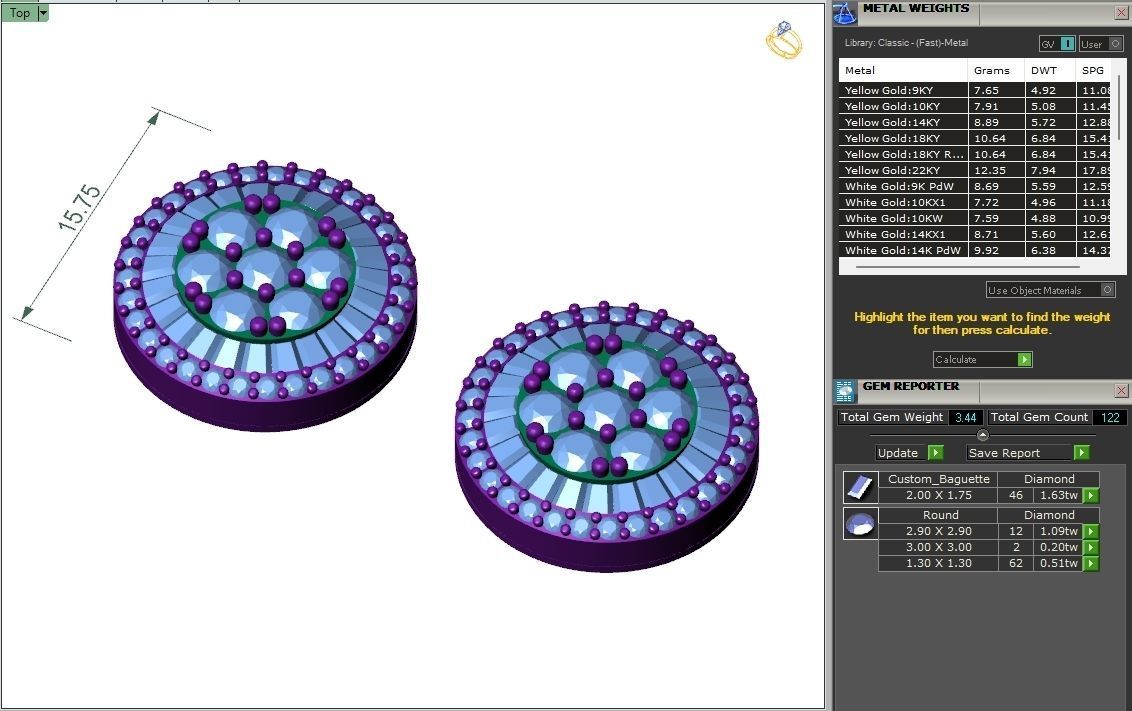Click the Metal column header
Image resolution: width=1132 pixels, height=711 pixels.
pyautogui.click(x=902, y=70)
